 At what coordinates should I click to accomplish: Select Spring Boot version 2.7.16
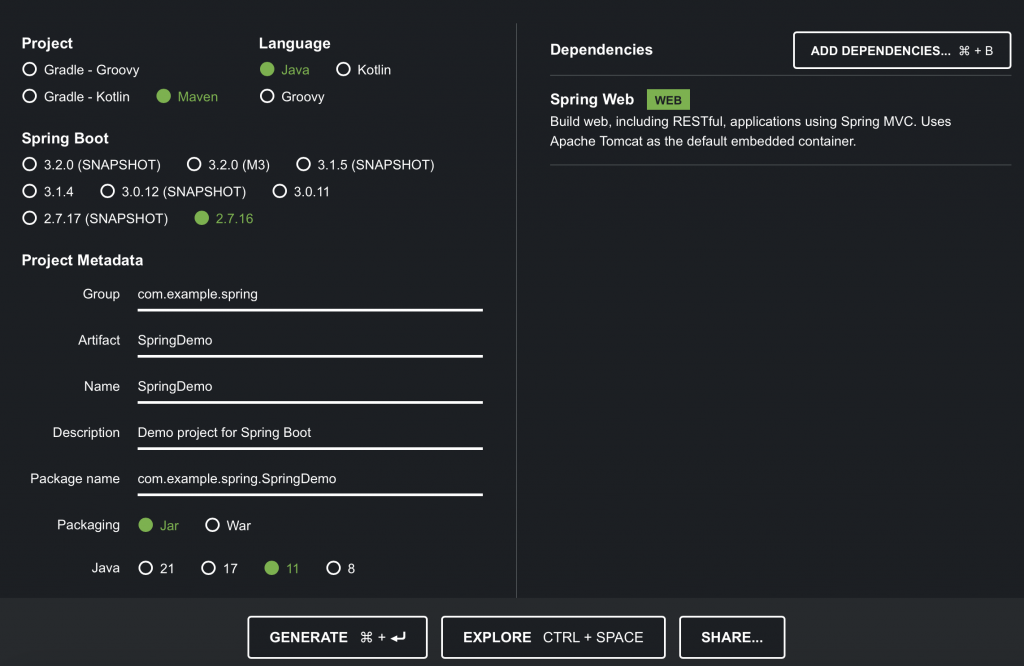click(223, 218)
